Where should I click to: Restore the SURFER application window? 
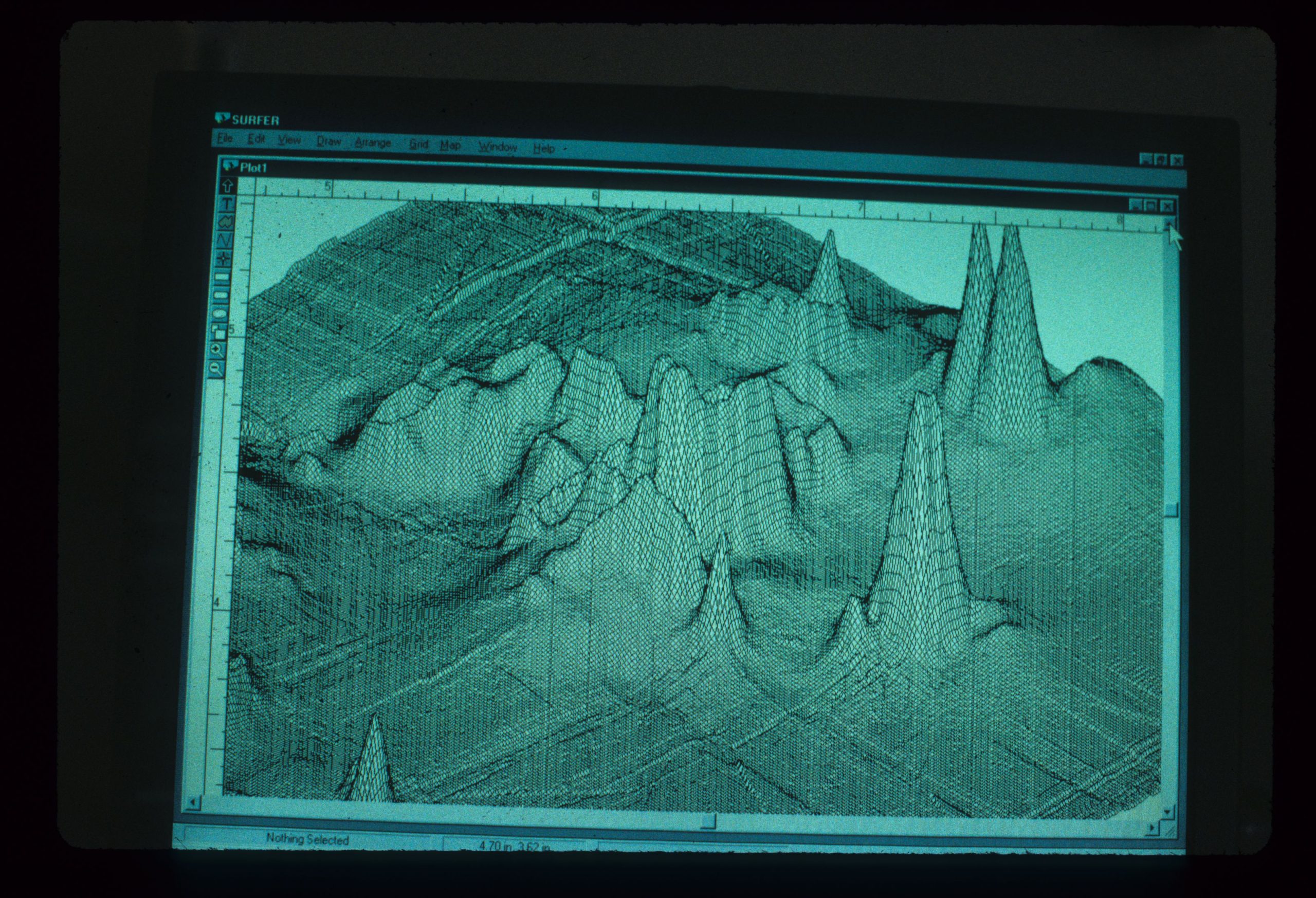click(1161, 160)
